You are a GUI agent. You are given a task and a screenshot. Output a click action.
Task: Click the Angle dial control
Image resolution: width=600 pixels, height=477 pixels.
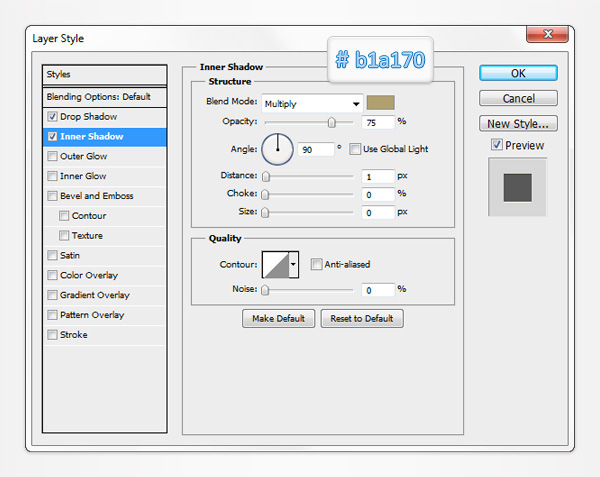277,150
